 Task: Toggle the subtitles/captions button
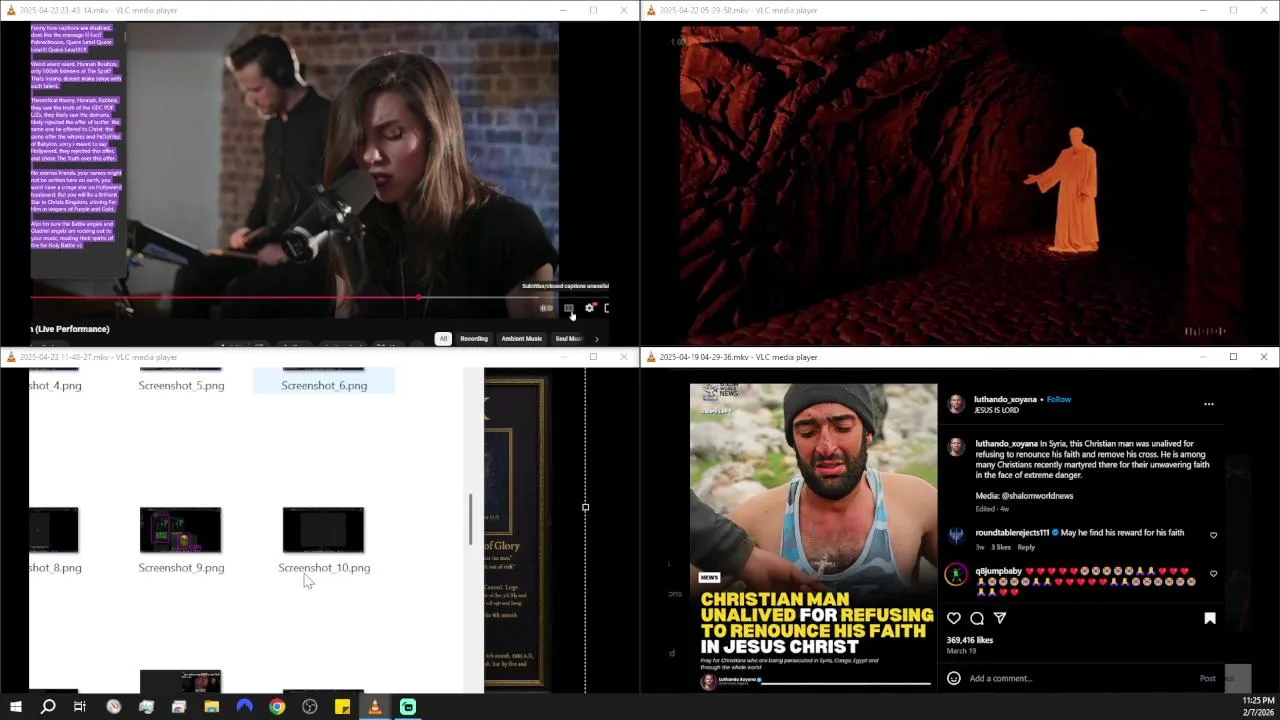click(568, 308)
